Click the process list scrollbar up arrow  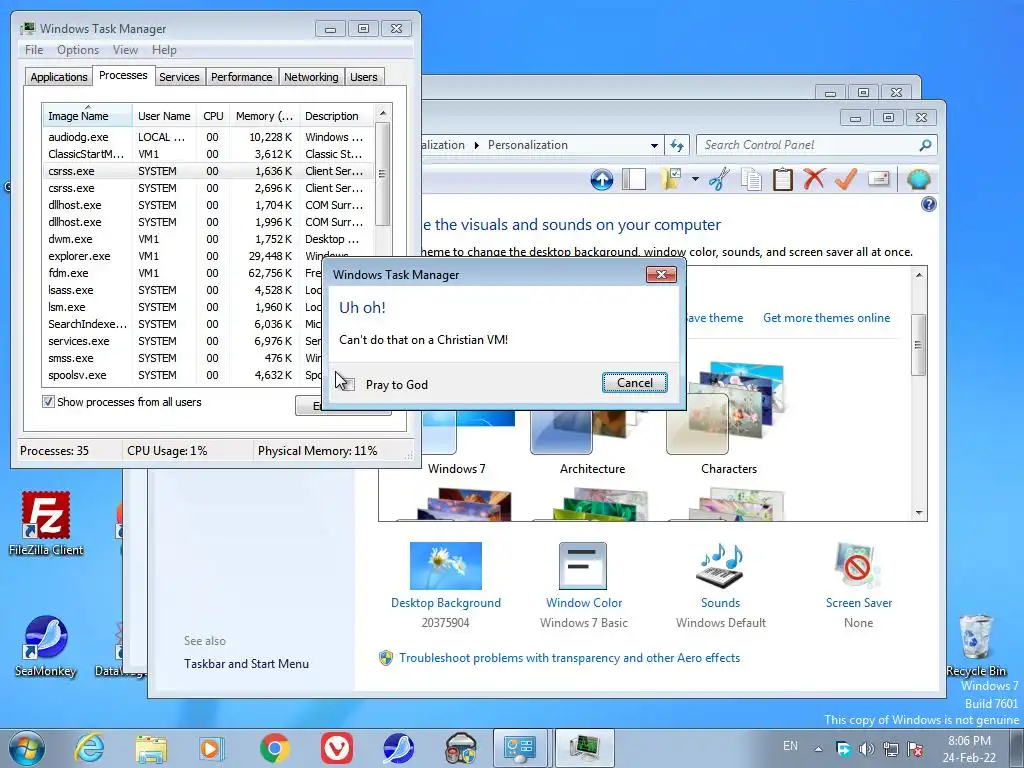(x=383, y=113)
